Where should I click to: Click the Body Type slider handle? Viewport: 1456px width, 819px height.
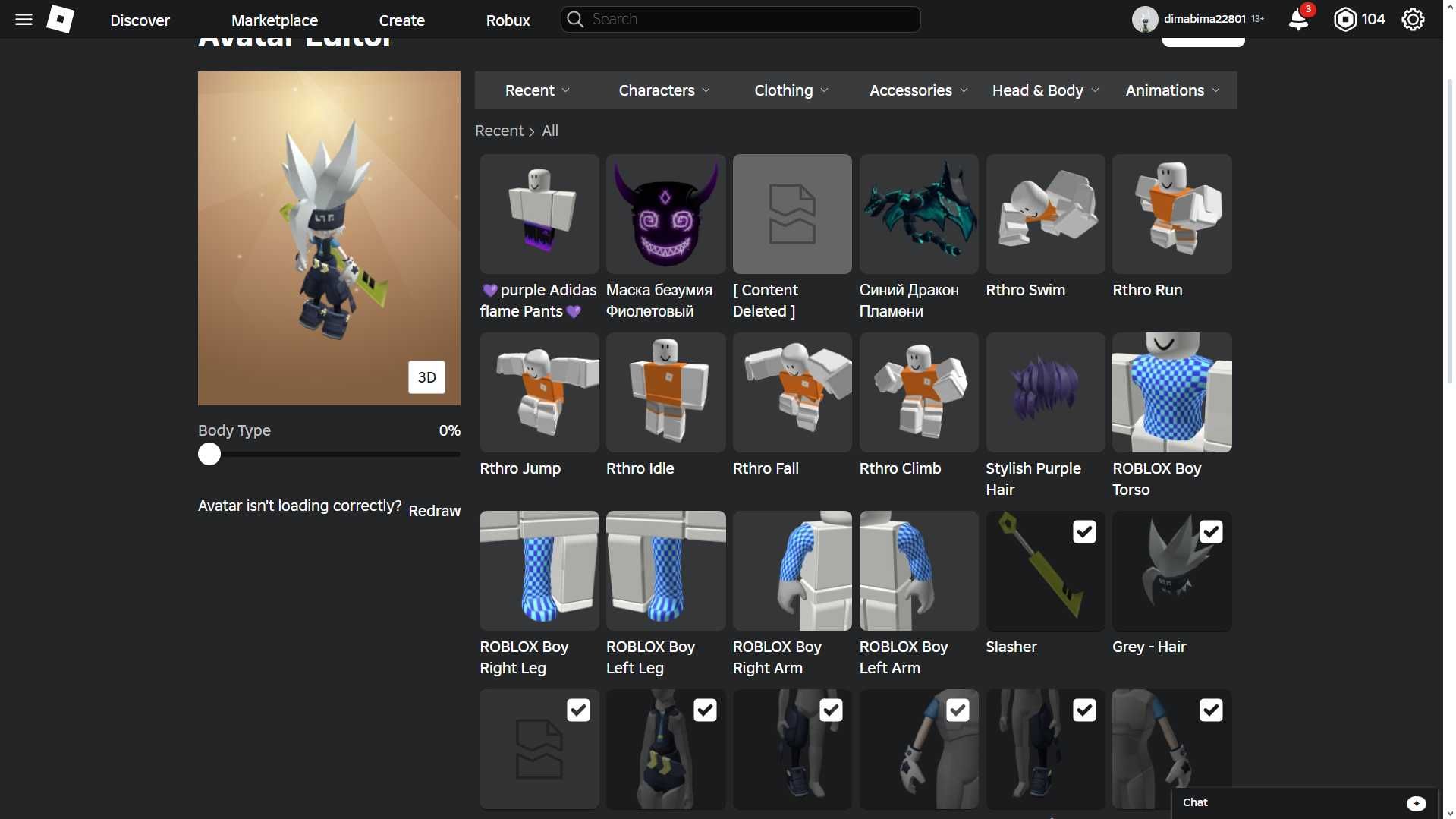[209, 454]
